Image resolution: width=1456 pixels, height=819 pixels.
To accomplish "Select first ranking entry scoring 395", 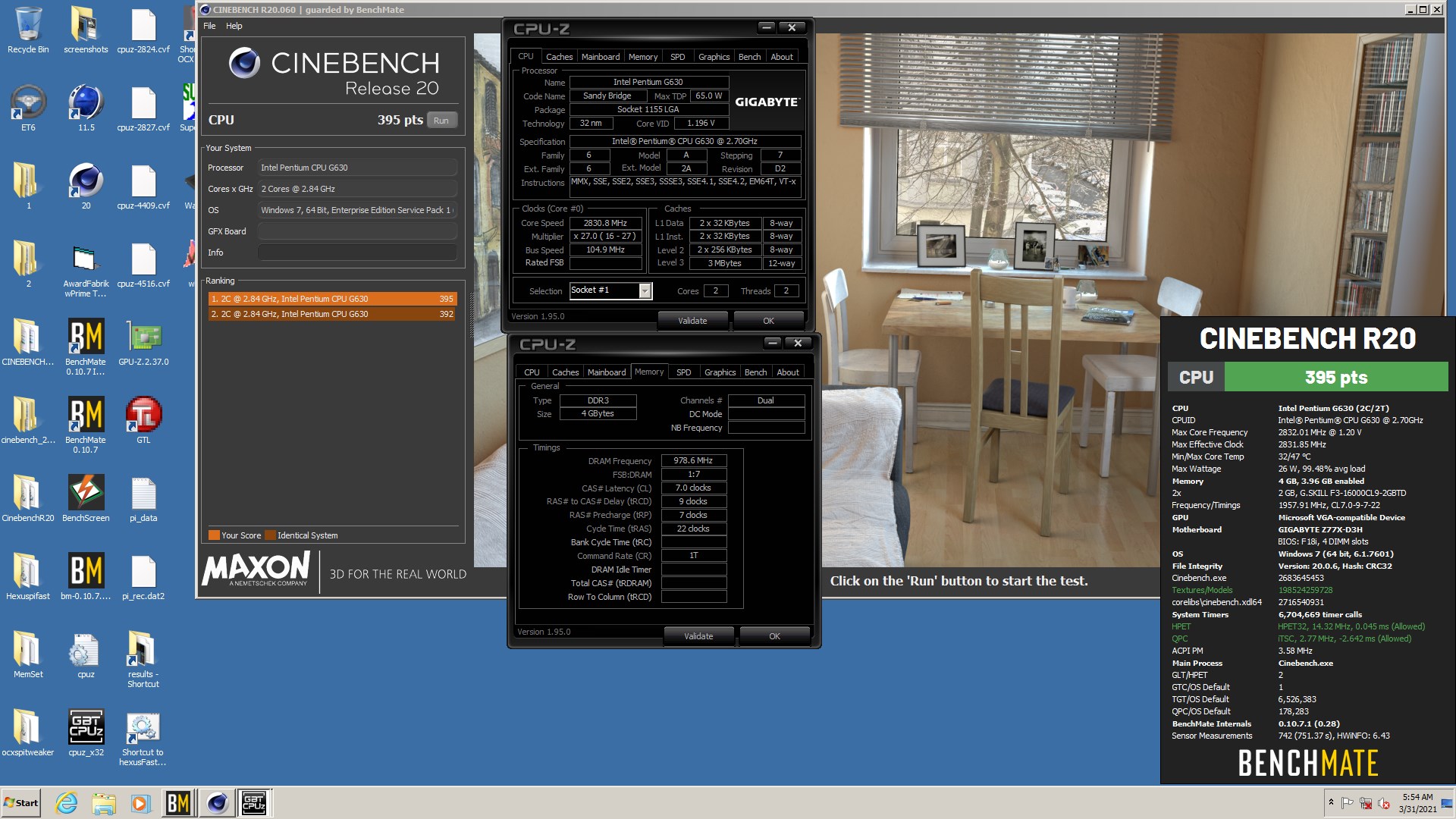I will (x=332, y=299).
